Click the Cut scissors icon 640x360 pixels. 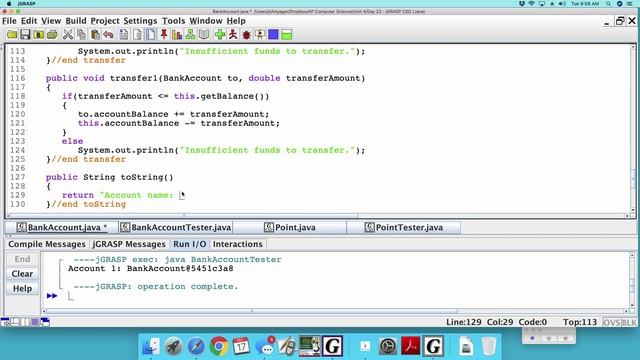(x=68, y=35)
